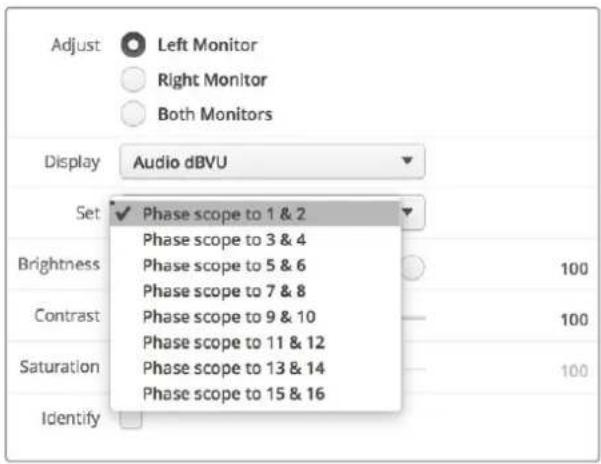Click the Brightness value 100
Image resolution: width=601 pixels, height=464 pixels.
coord(574,269)
